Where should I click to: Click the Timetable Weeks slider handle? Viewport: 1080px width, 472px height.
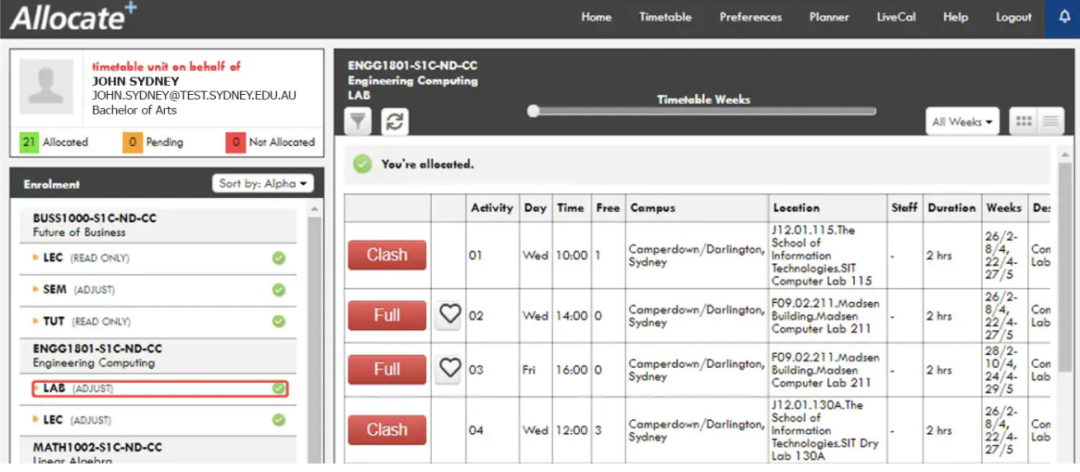pyautogui.click(x=532, y=111)
